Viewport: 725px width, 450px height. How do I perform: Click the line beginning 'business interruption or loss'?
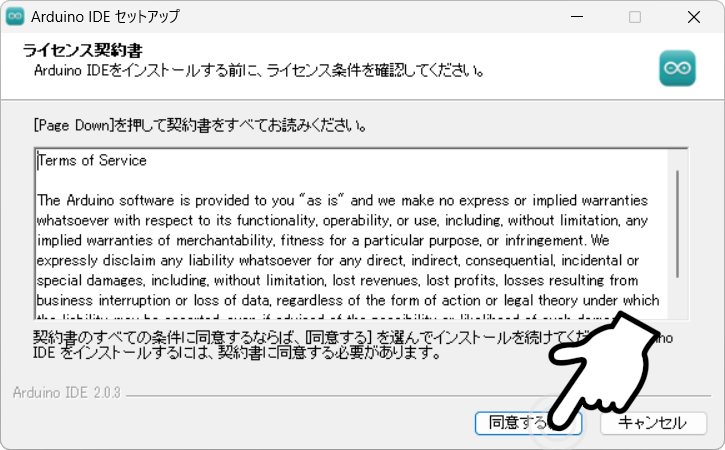(348, 300)
